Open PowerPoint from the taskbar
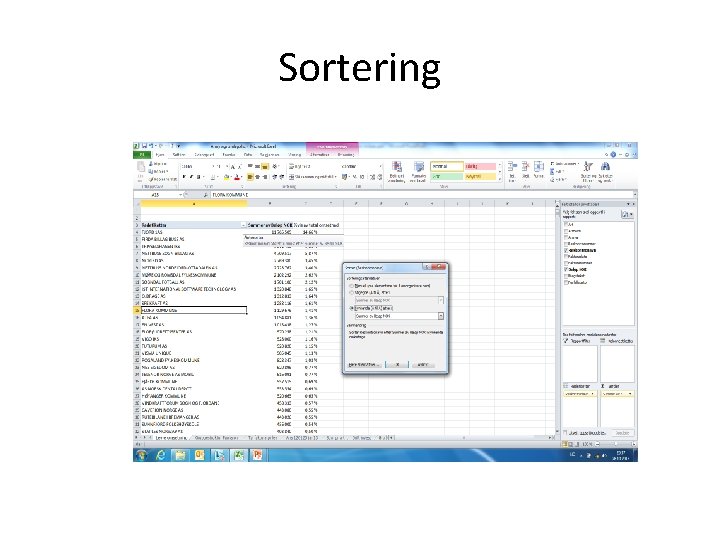This screenshot has height=540, width=720. [x=257, y=455]
